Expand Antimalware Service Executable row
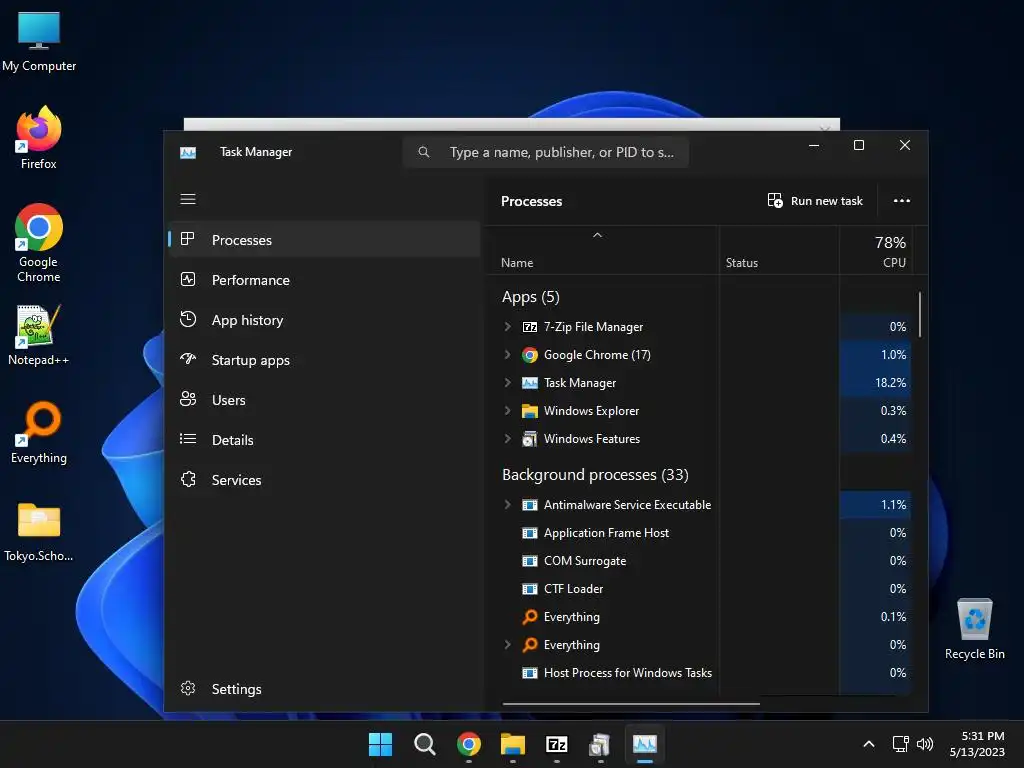 (x=507, y=505)
